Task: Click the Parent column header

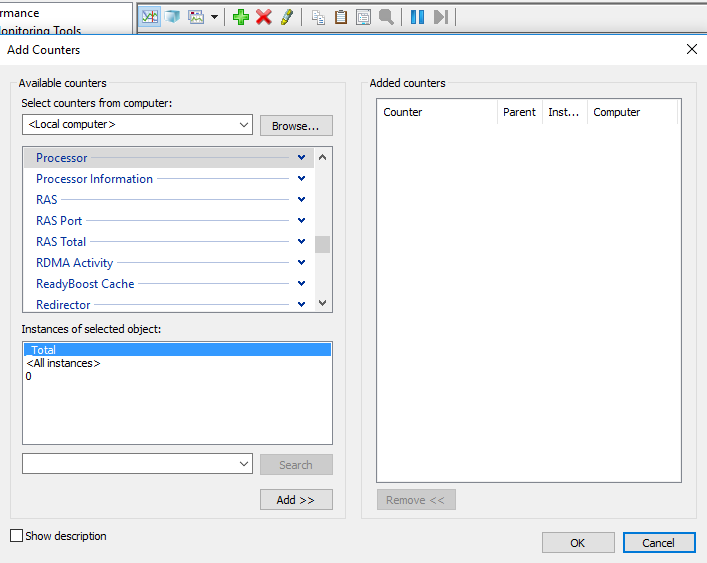Action: coord(520,112)
